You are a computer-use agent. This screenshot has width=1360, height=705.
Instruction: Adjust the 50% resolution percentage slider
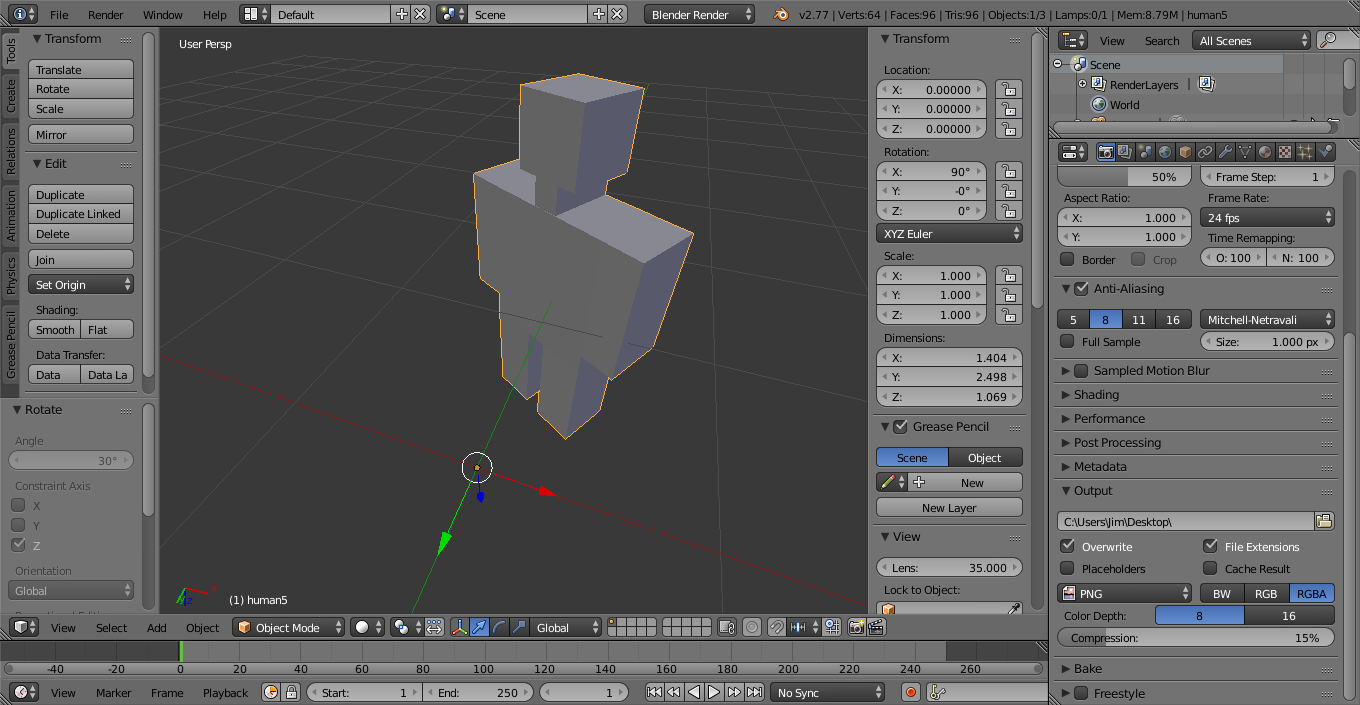point(1125,176)
